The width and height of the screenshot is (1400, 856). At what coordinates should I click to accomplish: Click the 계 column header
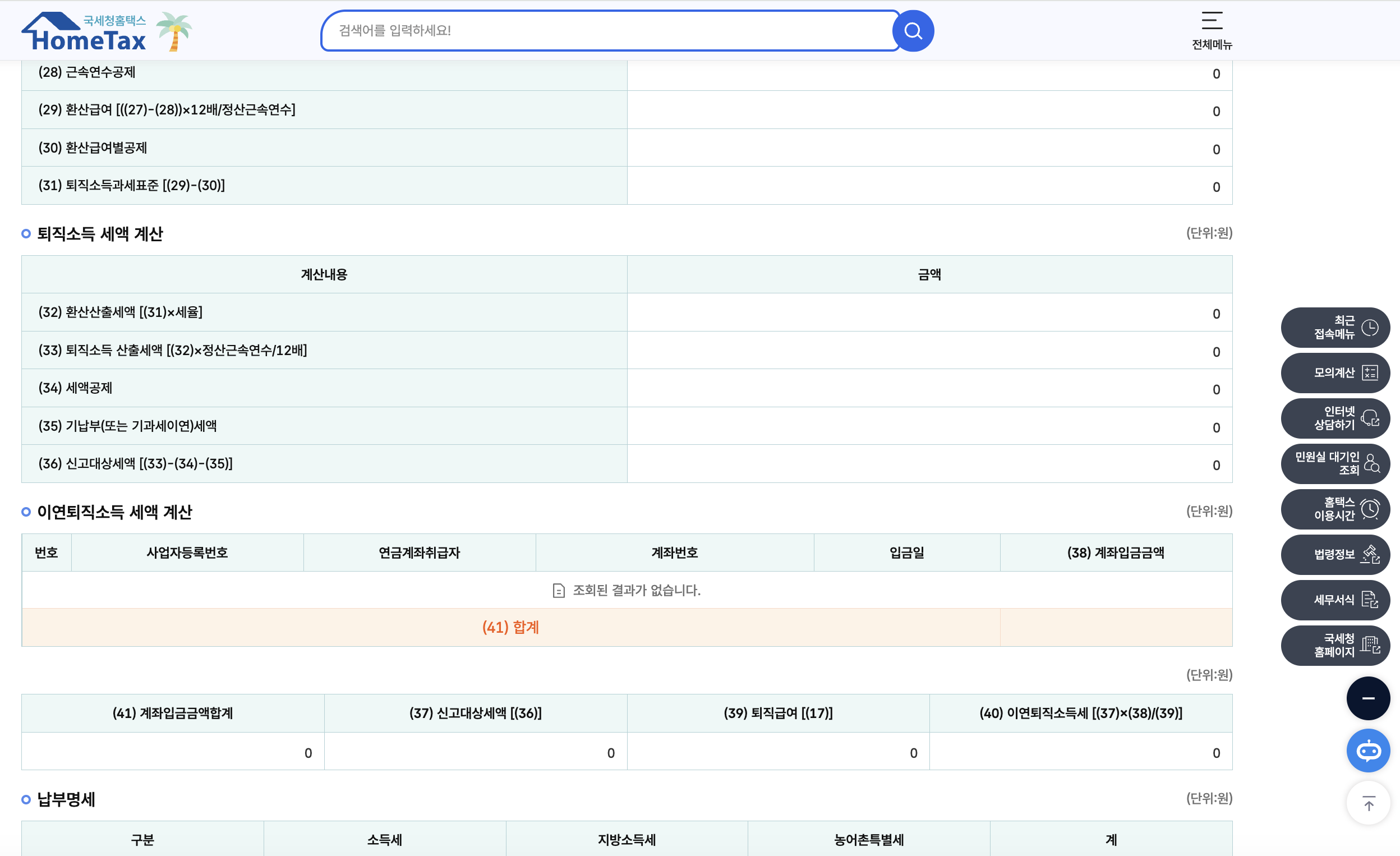point(1111,840)
